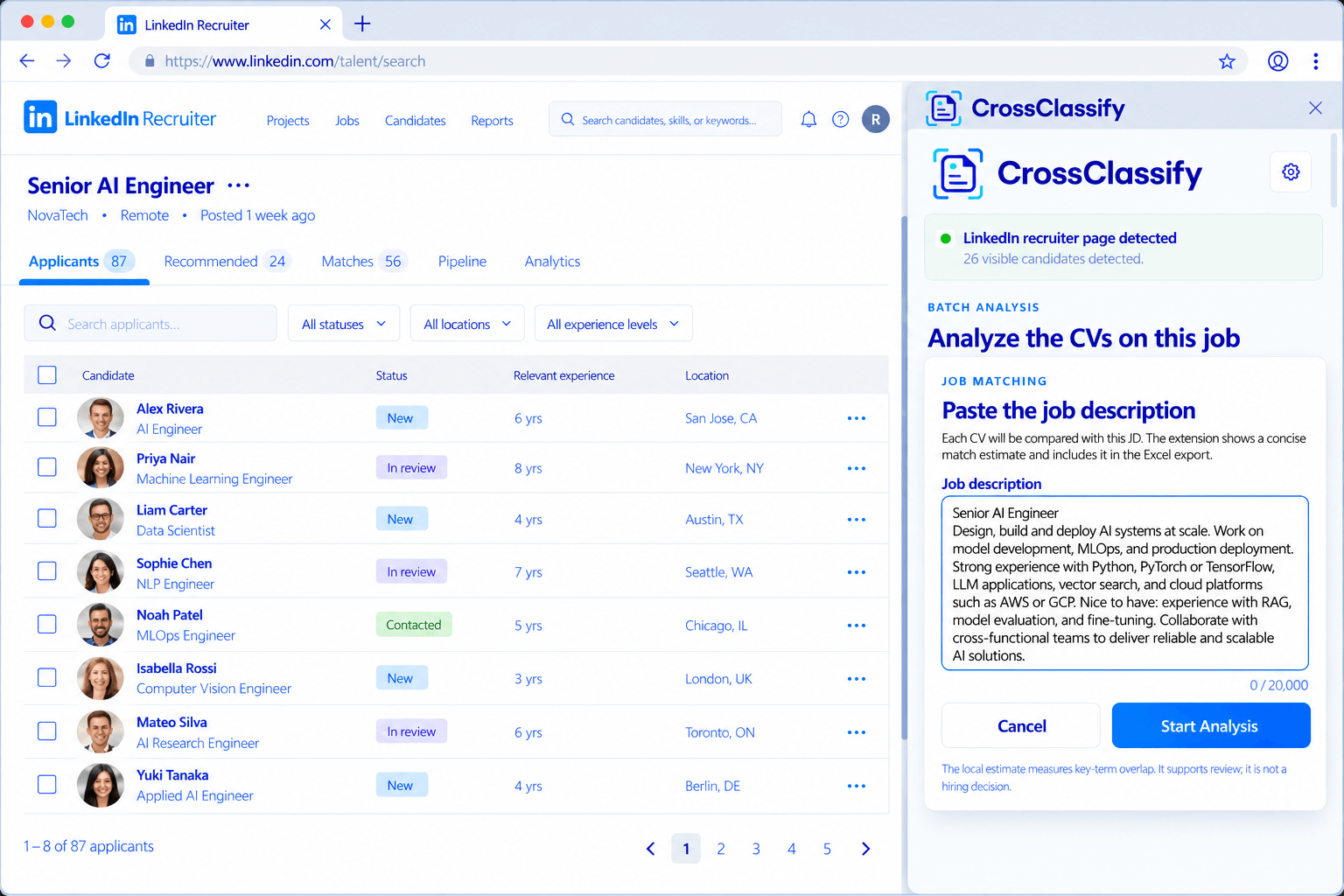Expand the All locations filter
Screen dimensions: 1344x896
tap(467, 324)
